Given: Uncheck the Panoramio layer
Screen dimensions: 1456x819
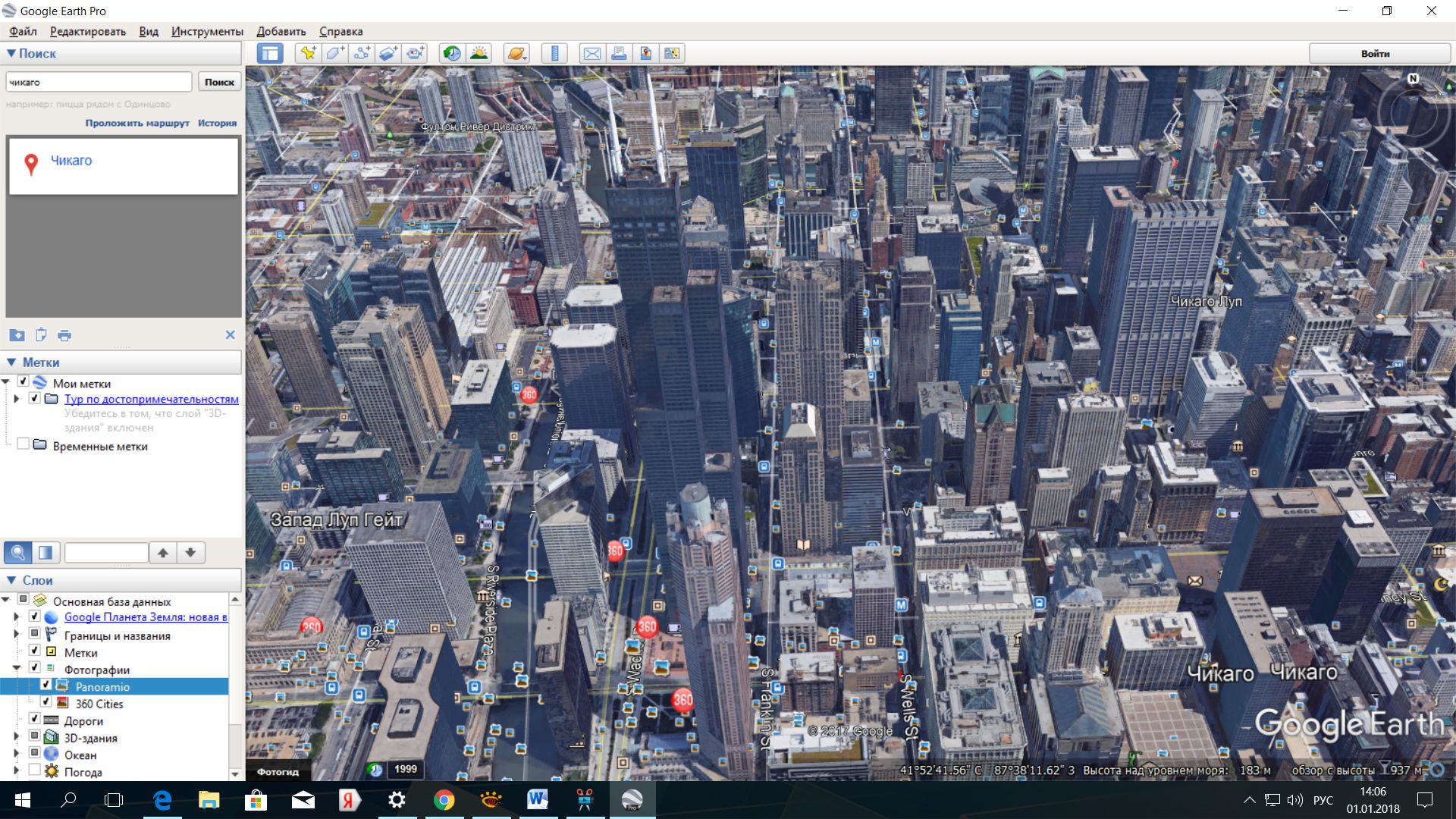Looking at the screenshot, I should (45, 686).
